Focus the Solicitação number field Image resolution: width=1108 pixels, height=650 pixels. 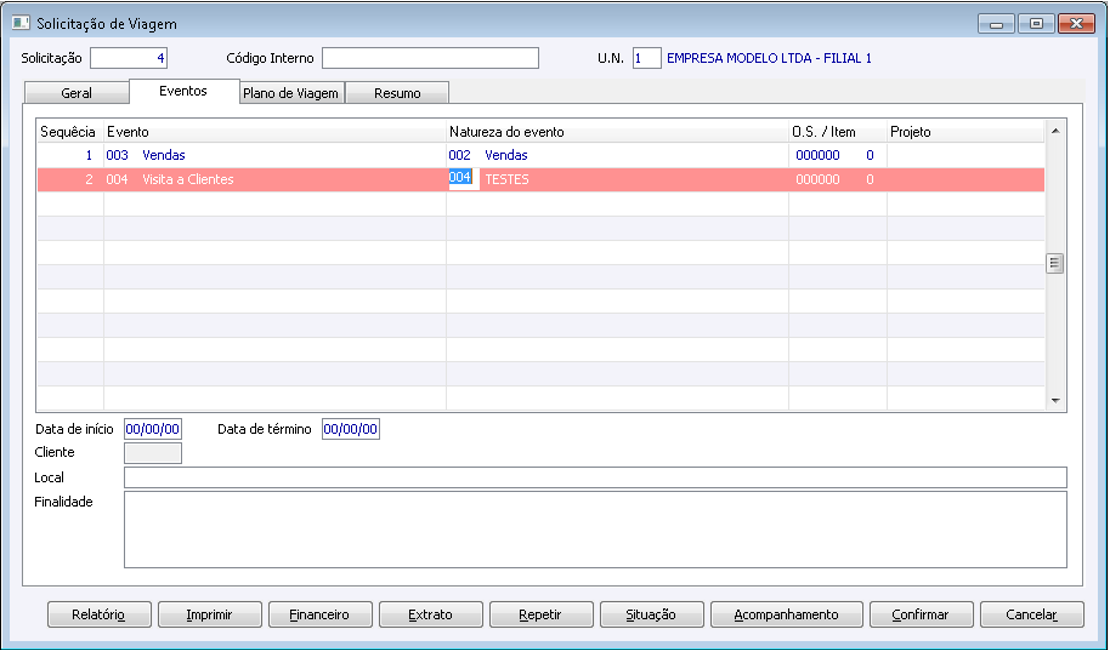click(x=129, y=58)
